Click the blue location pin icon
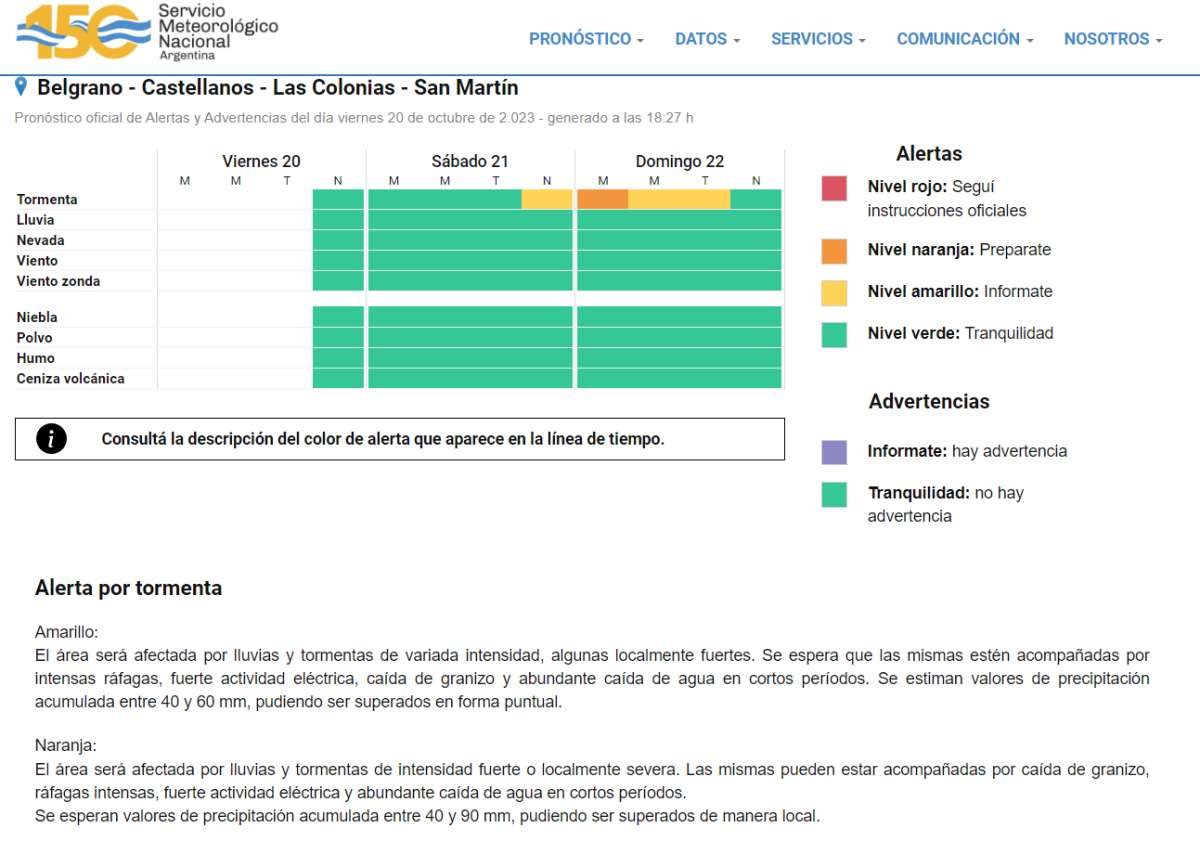Image resolution: width=1200 pixels, height=854 pixels. coord(22,88)
